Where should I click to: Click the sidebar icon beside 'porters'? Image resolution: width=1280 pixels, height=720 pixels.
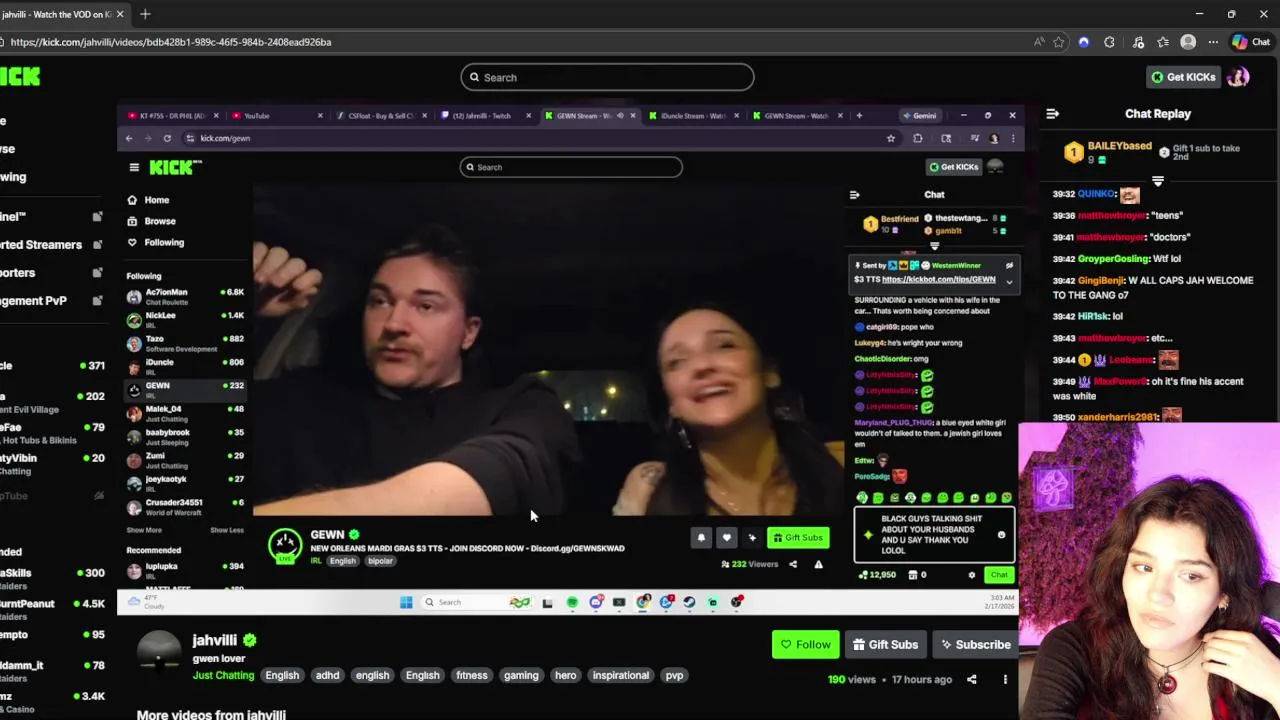[x=98, y=272]
